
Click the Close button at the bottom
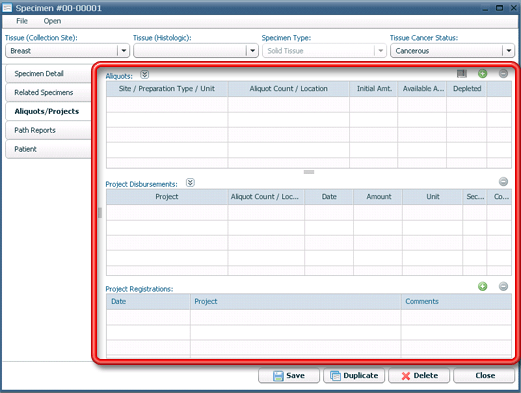(484, 376)
